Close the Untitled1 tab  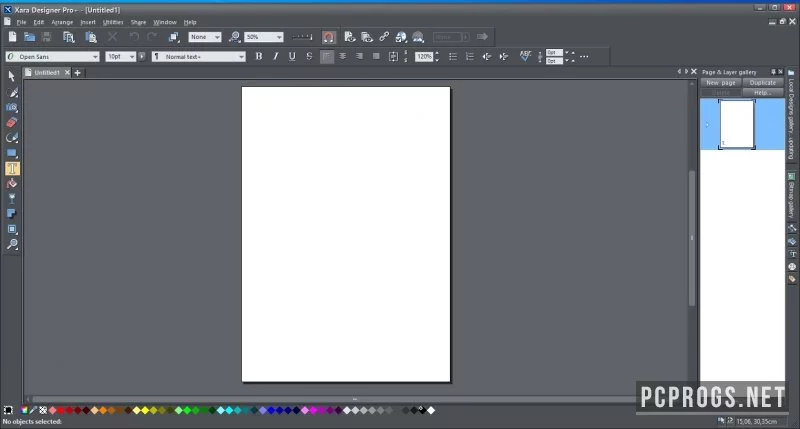(x=67, y=72)
